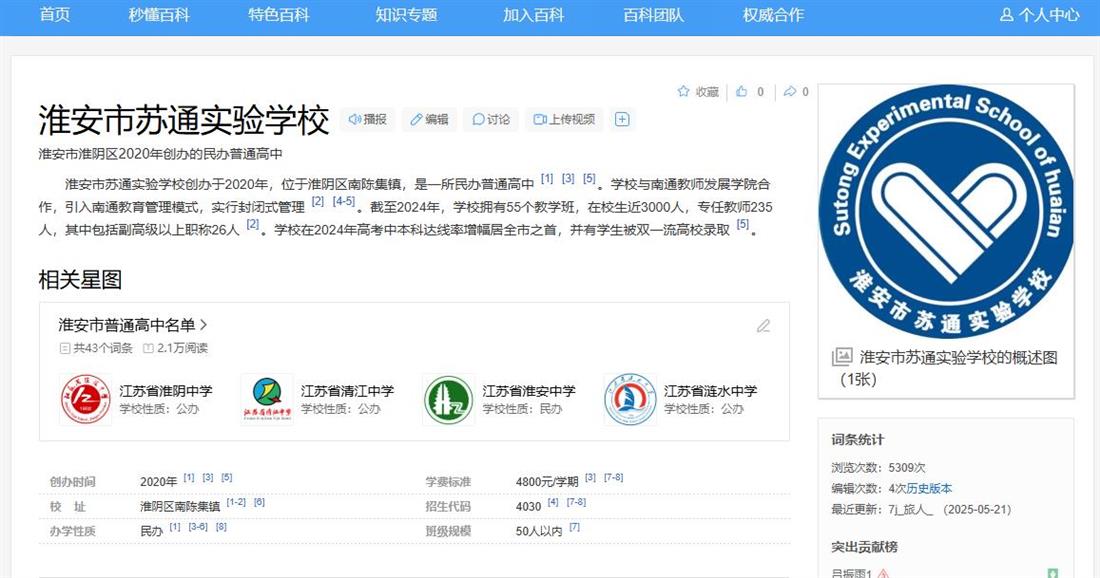Screen dimensions: 1100x578
Task: Click reference [7-8] in 学费标准 row
Action: click(x=613, y=477)
